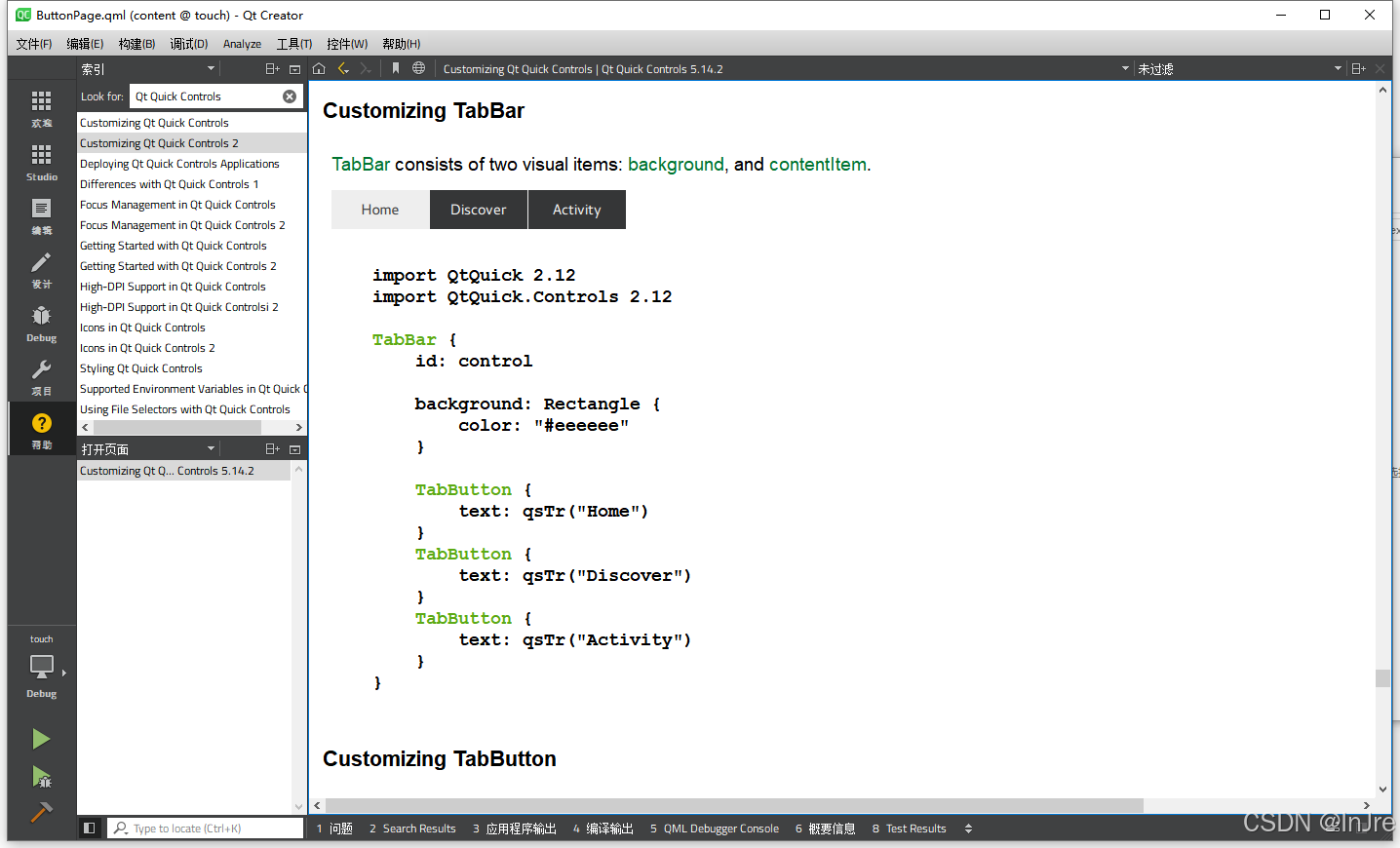The image size is (1400, 848).
Task: Open Projects mode wrench icon
Action: [41, 376]
